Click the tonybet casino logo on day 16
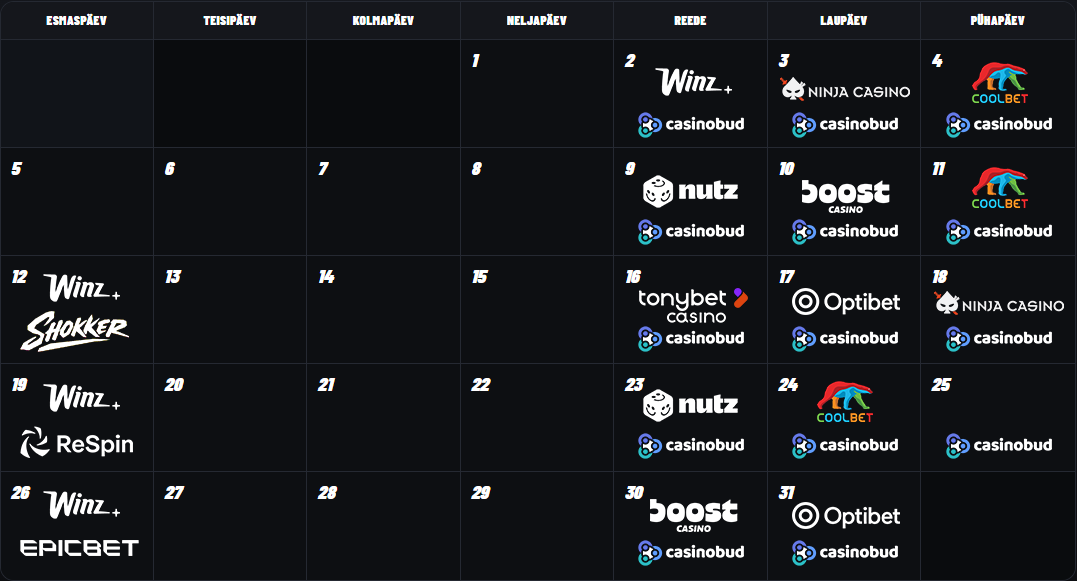The width and height of the screenshot is (1077, 581). click(692, 306)
